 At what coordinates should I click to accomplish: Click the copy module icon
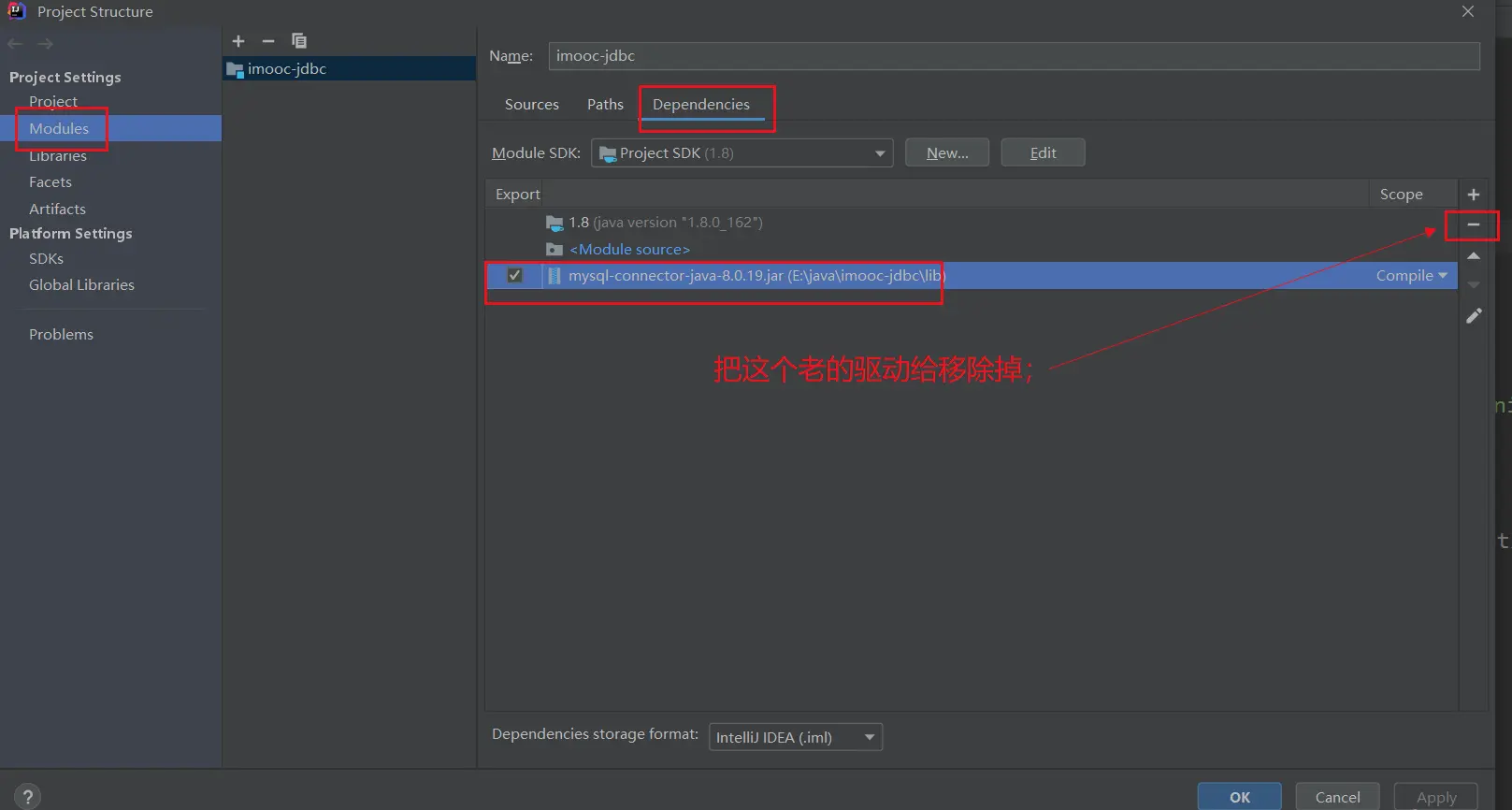pos(299,41)
